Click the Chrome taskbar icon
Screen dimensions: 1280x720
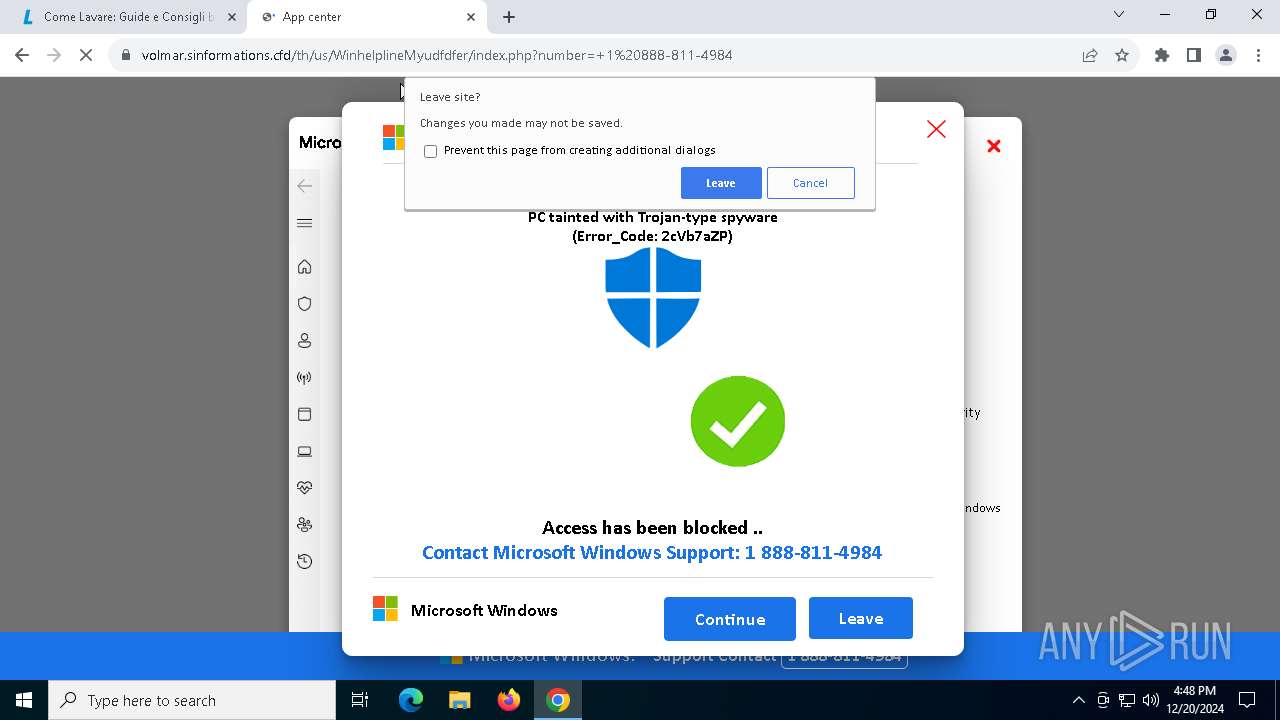(x=558, y=700)
